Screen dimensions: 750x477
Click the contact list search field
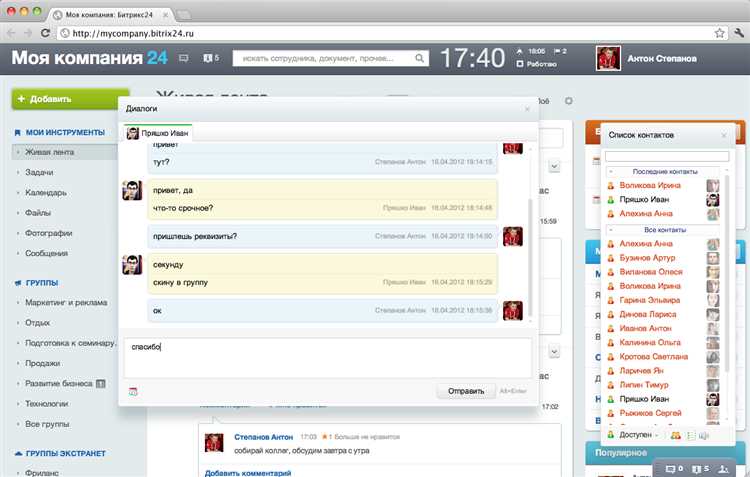click(667, 156)
